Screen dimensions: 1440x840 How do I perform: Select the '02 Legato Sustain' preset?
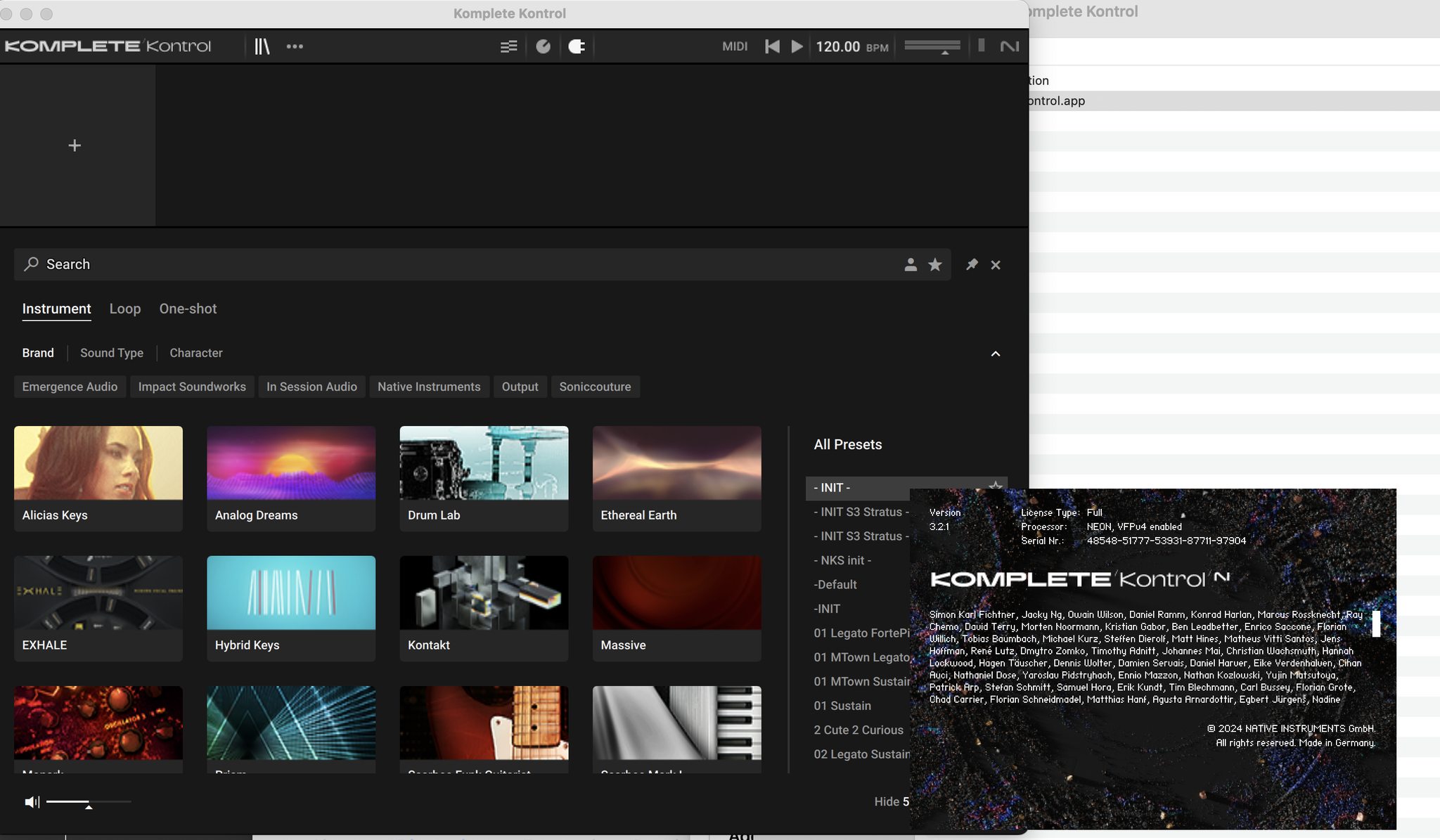(861, 754)
